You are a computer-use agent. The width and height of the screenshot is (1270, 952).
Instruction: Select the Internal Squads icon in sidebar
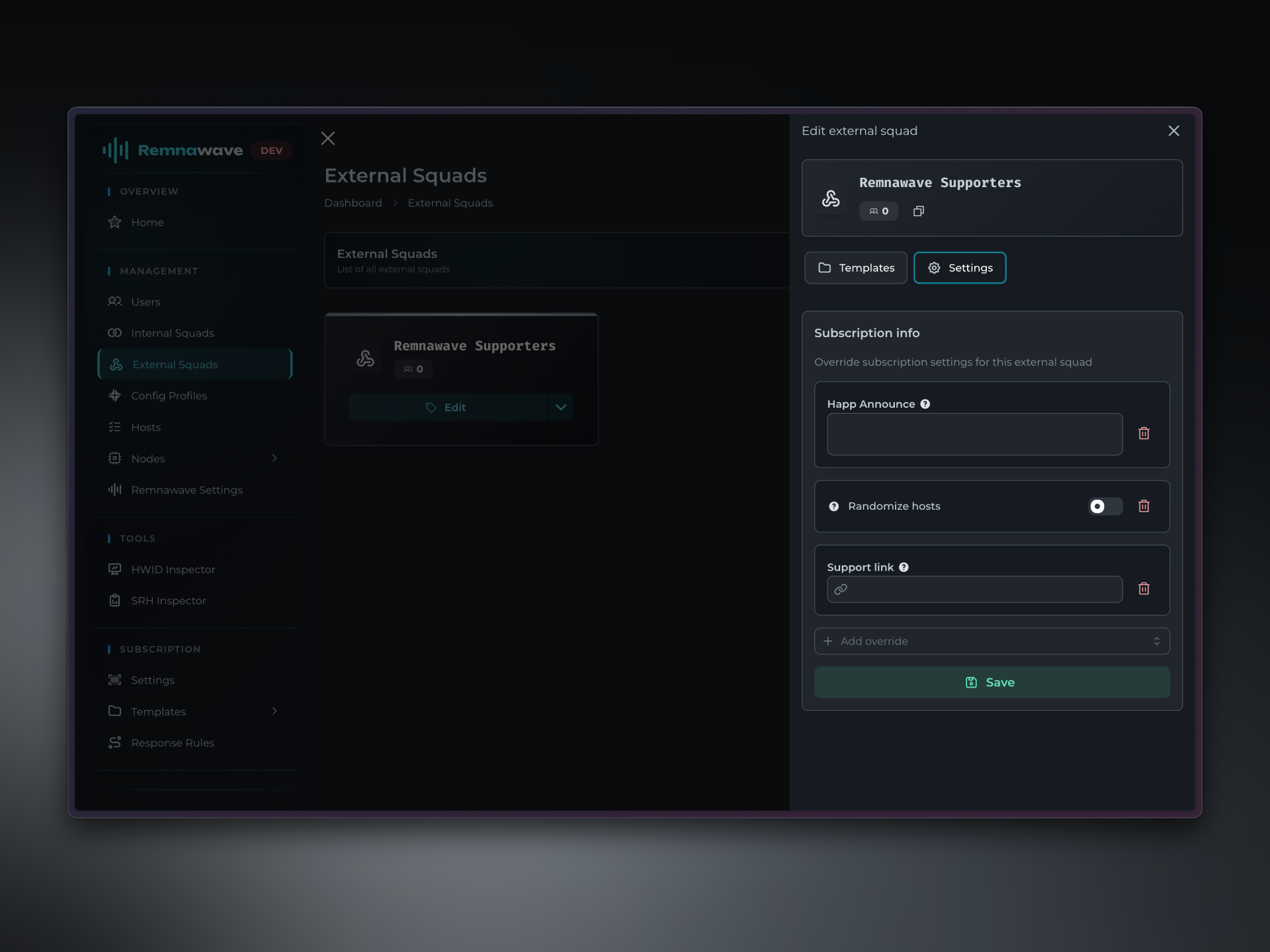(x=115, y=333)
